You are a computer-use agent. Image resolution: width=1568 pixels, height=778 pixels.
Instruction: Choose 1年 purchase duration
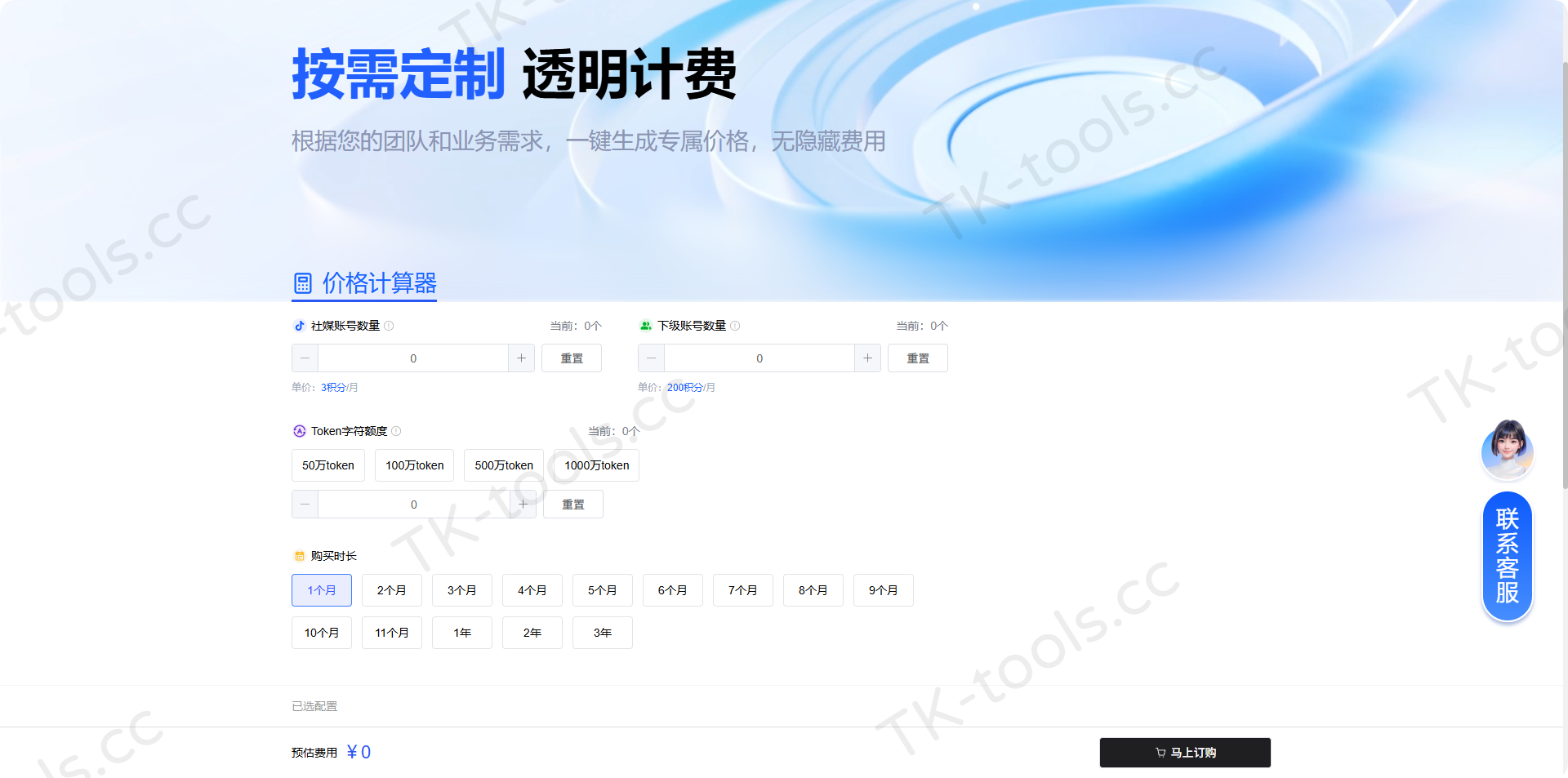pos(462,633)
